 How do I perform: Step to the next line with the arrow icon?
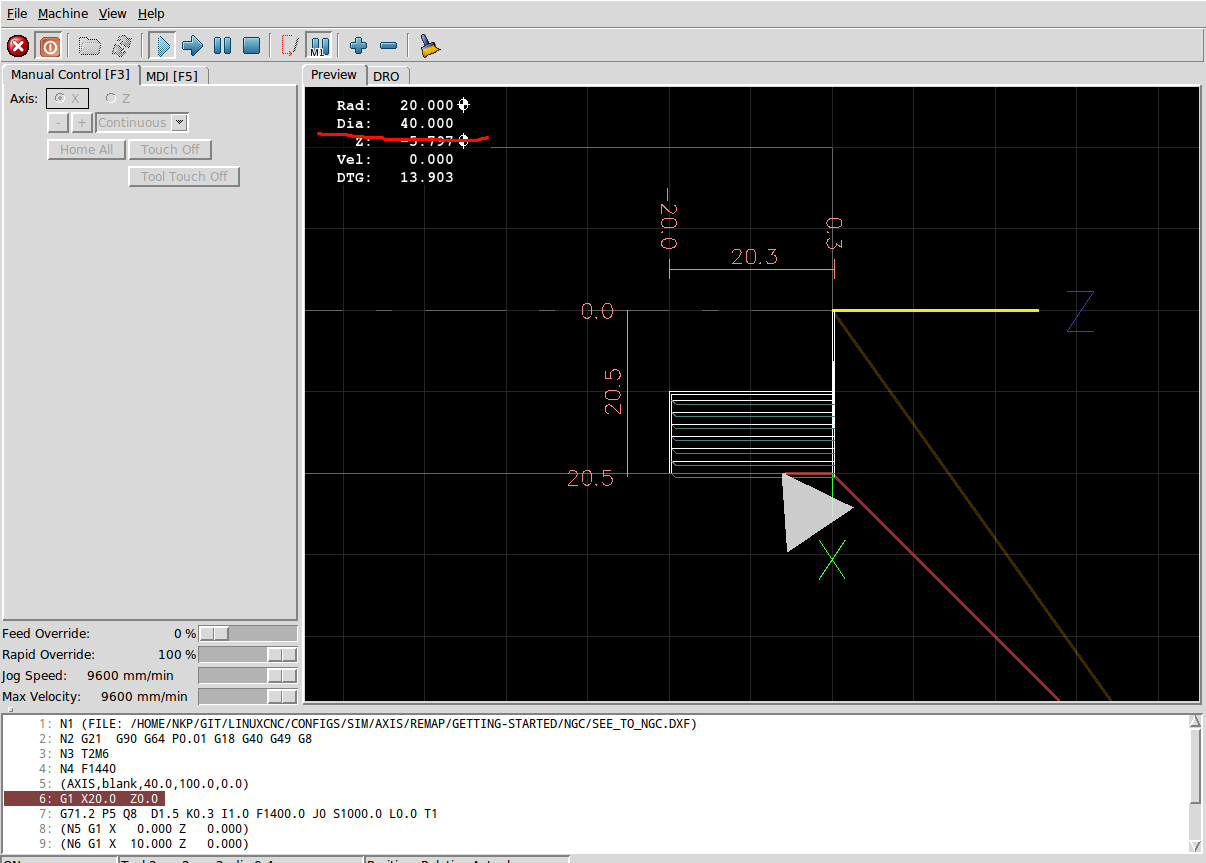(x=192, y=46)
